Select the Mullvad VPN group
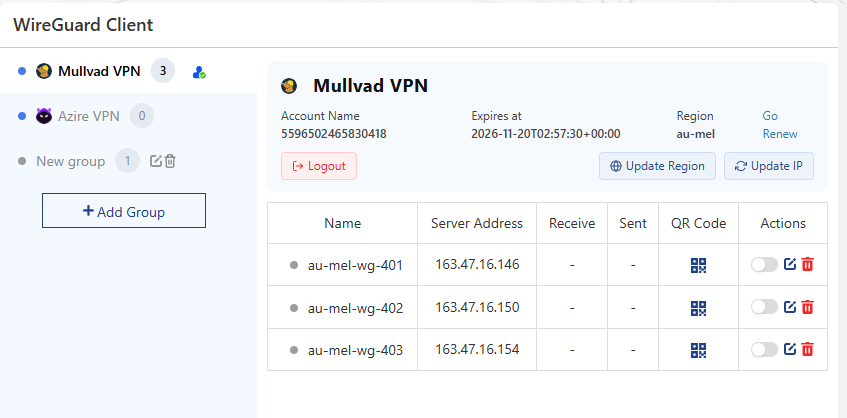 tap(129, 71)
